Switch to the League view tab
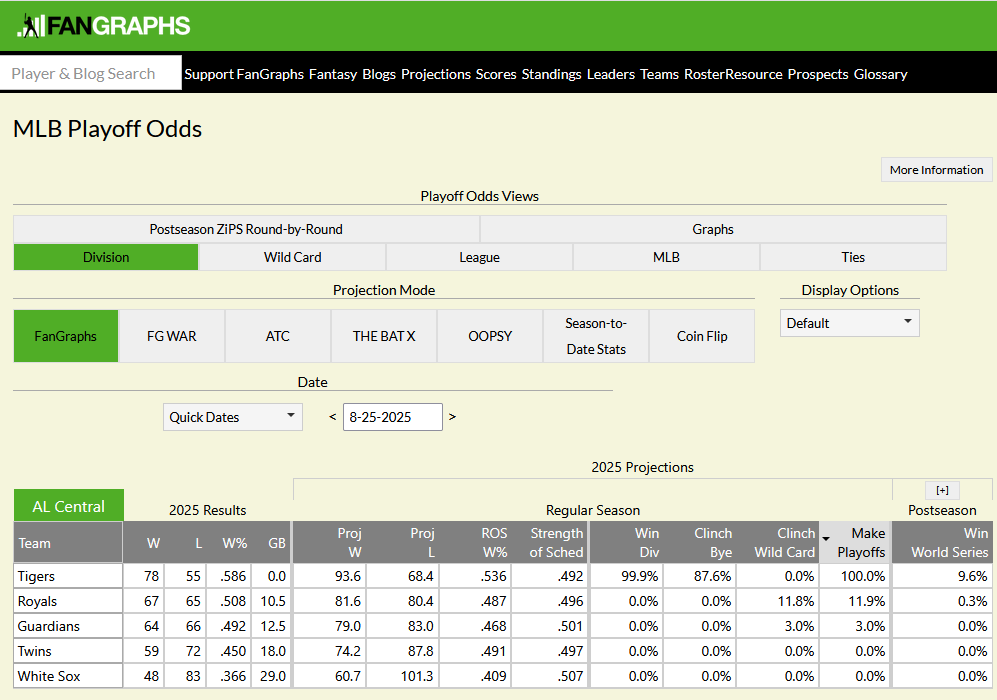The image size is (997, 700). coord(479,257)
